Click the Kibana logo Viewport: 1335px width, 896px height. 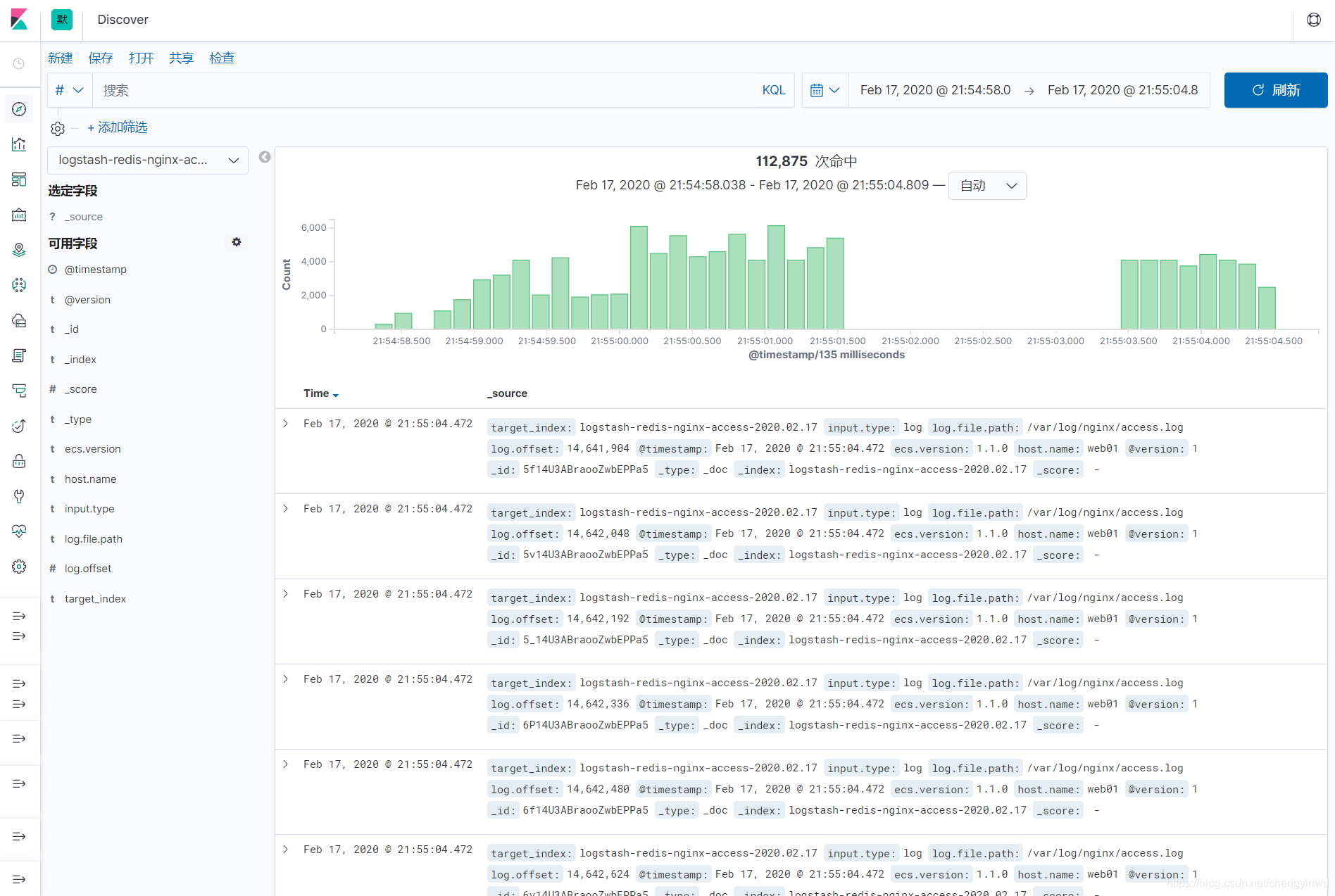click(20, 20)
